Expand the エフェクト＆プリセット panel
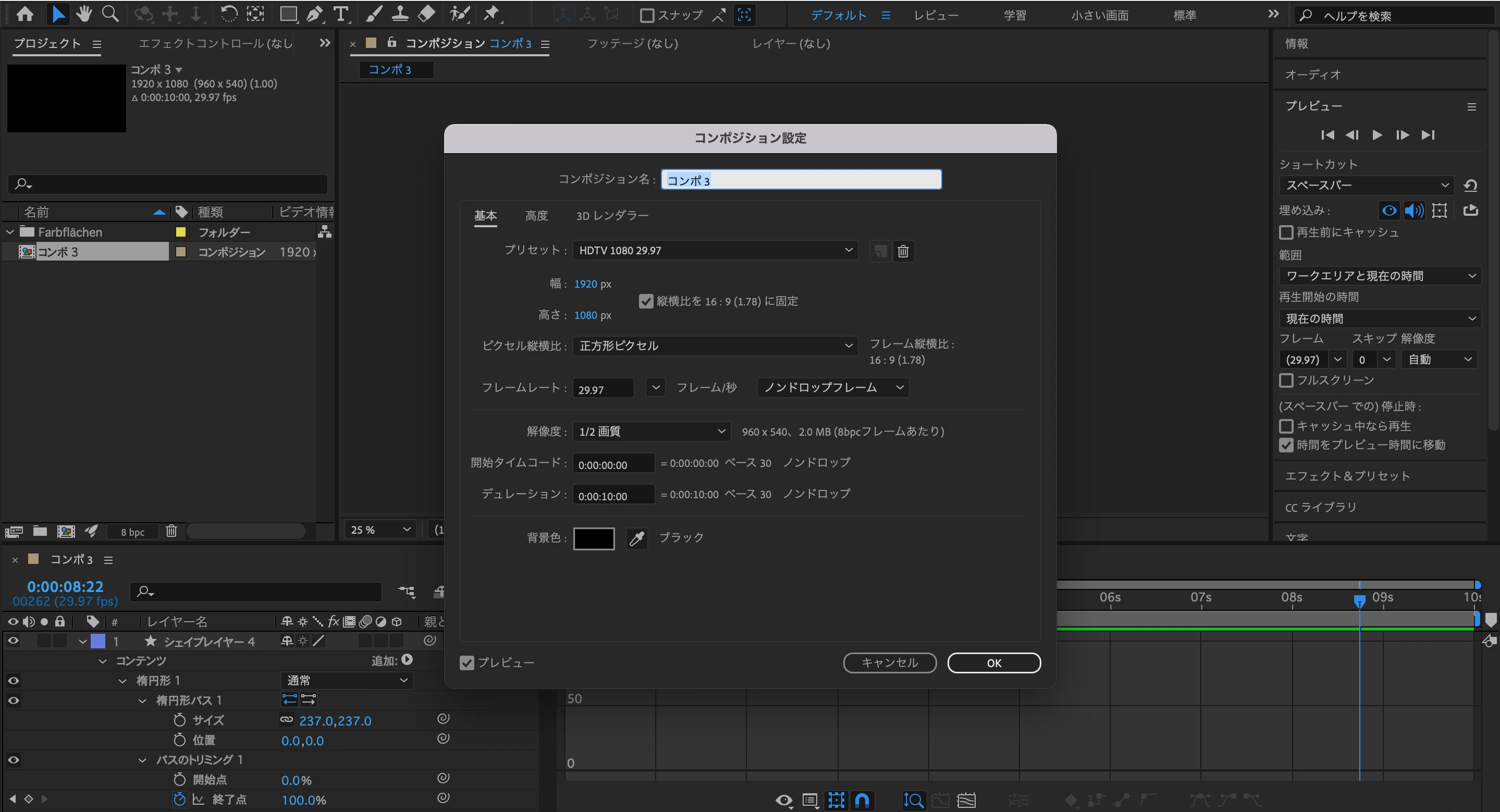 pyautogui.click(x=1347, y=476)
